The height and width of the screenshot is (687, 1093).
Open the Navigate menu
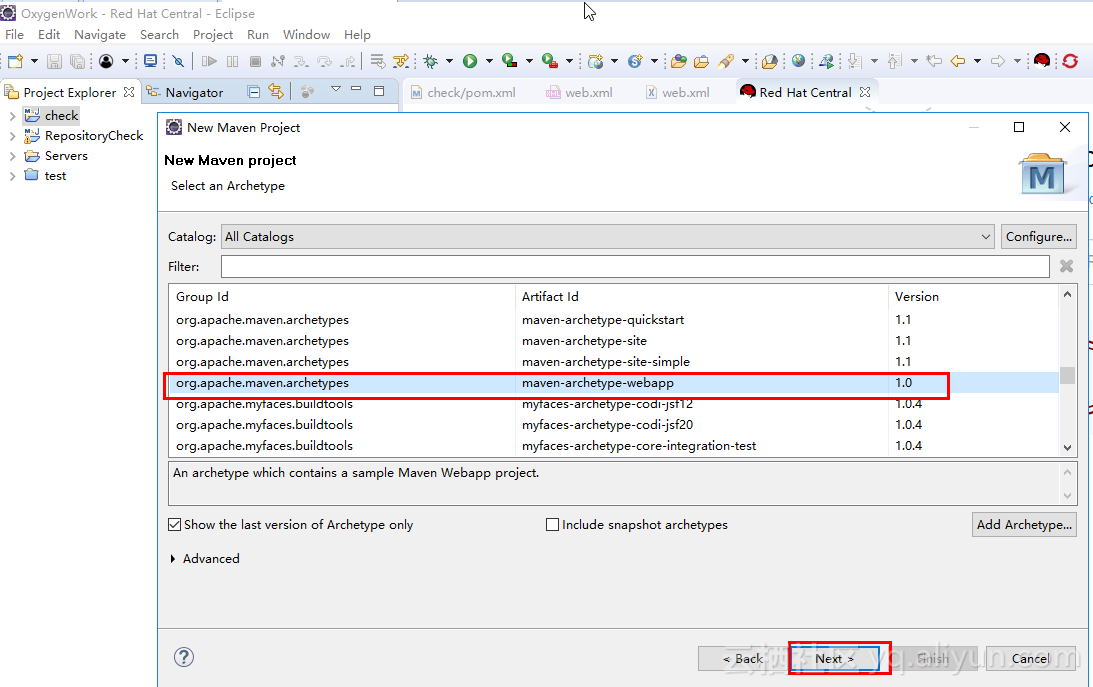(100, 35)
